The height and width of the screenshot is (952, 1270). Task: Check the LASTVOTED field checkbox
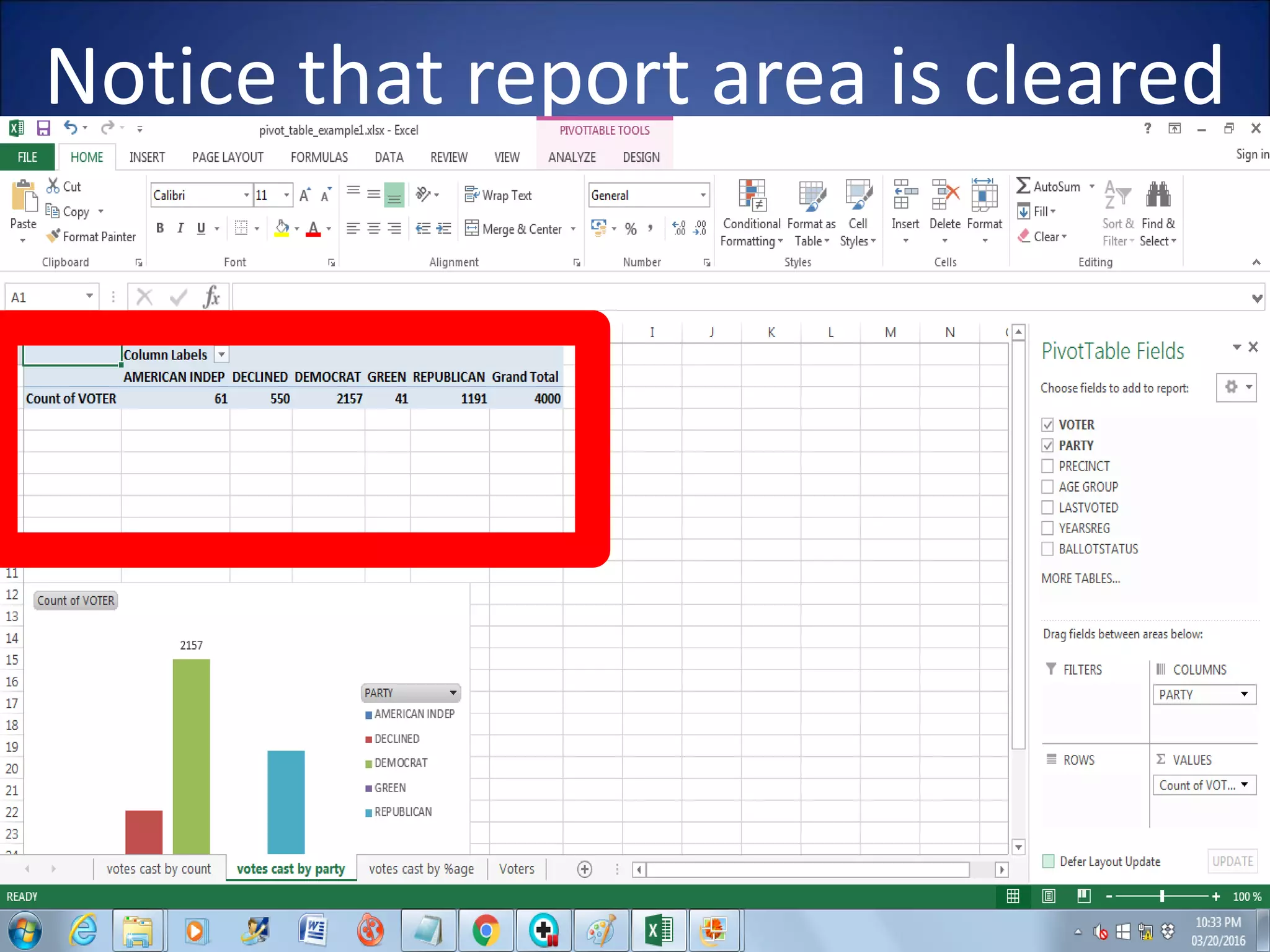tap(1047, 508)
